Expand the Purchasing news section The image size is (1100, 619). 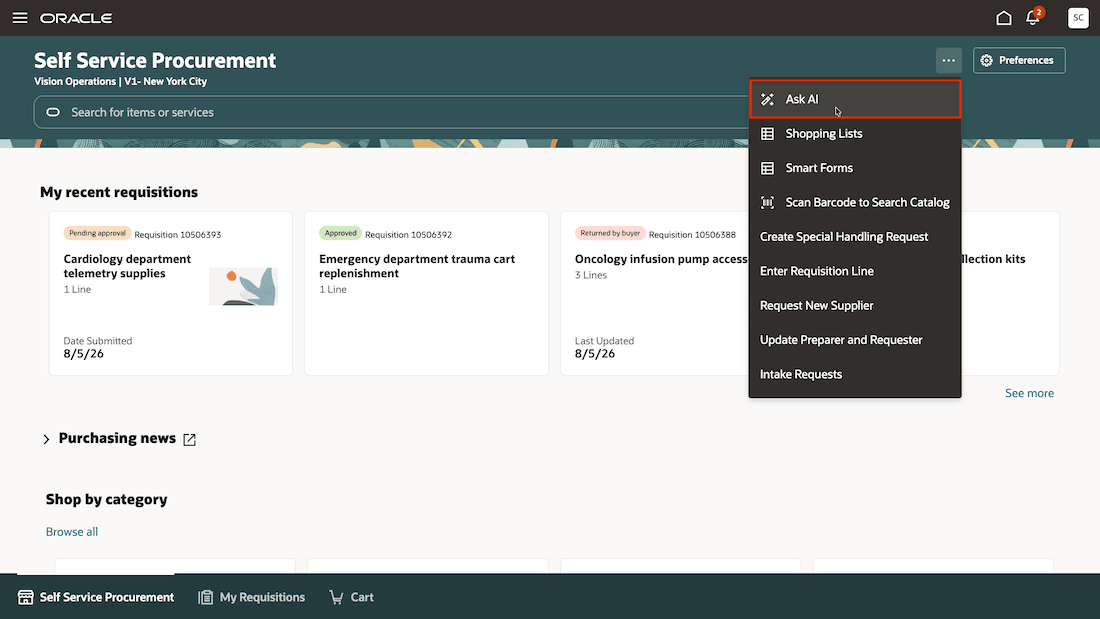tap(46, 439)
